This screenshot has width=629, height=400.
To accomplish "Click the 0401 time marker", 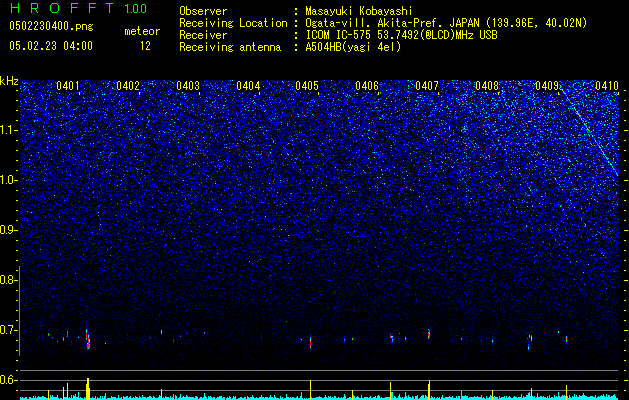I will point(67,86).
